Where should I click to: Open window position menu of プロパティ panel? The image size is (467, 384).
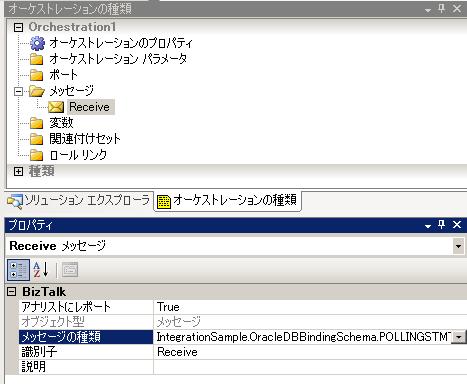[428, 226]
